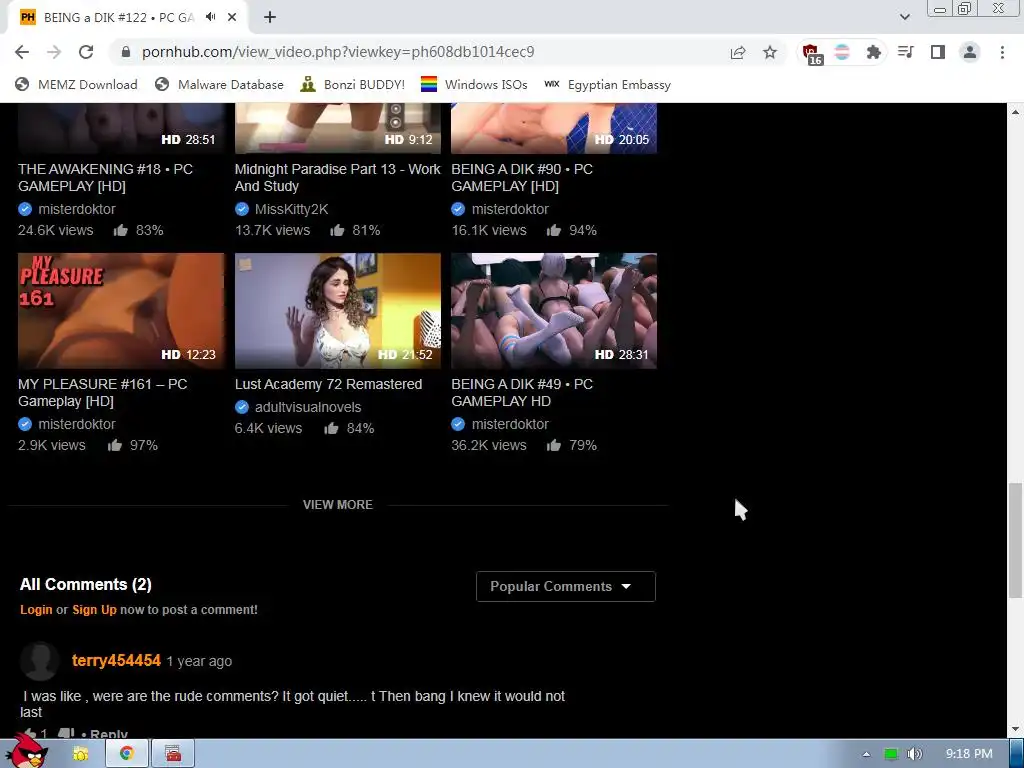Viewport: 1024px width, 768px height.
Task: Open a new browser tab
Action: [270, 17]
